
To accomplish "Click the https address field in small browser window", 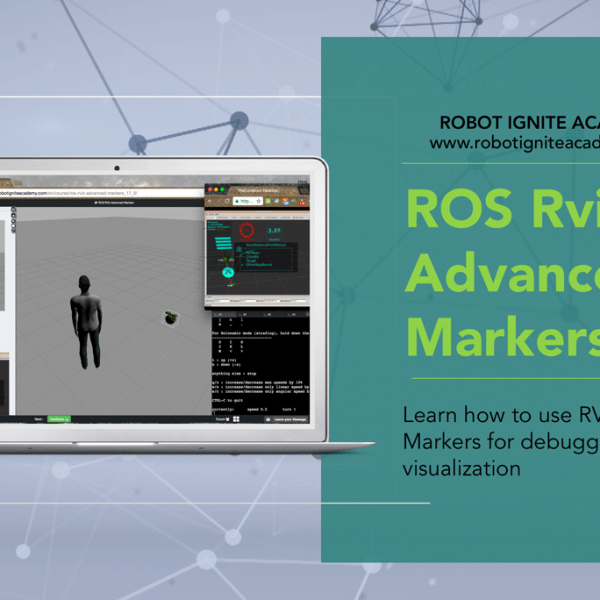I will 248,201.
